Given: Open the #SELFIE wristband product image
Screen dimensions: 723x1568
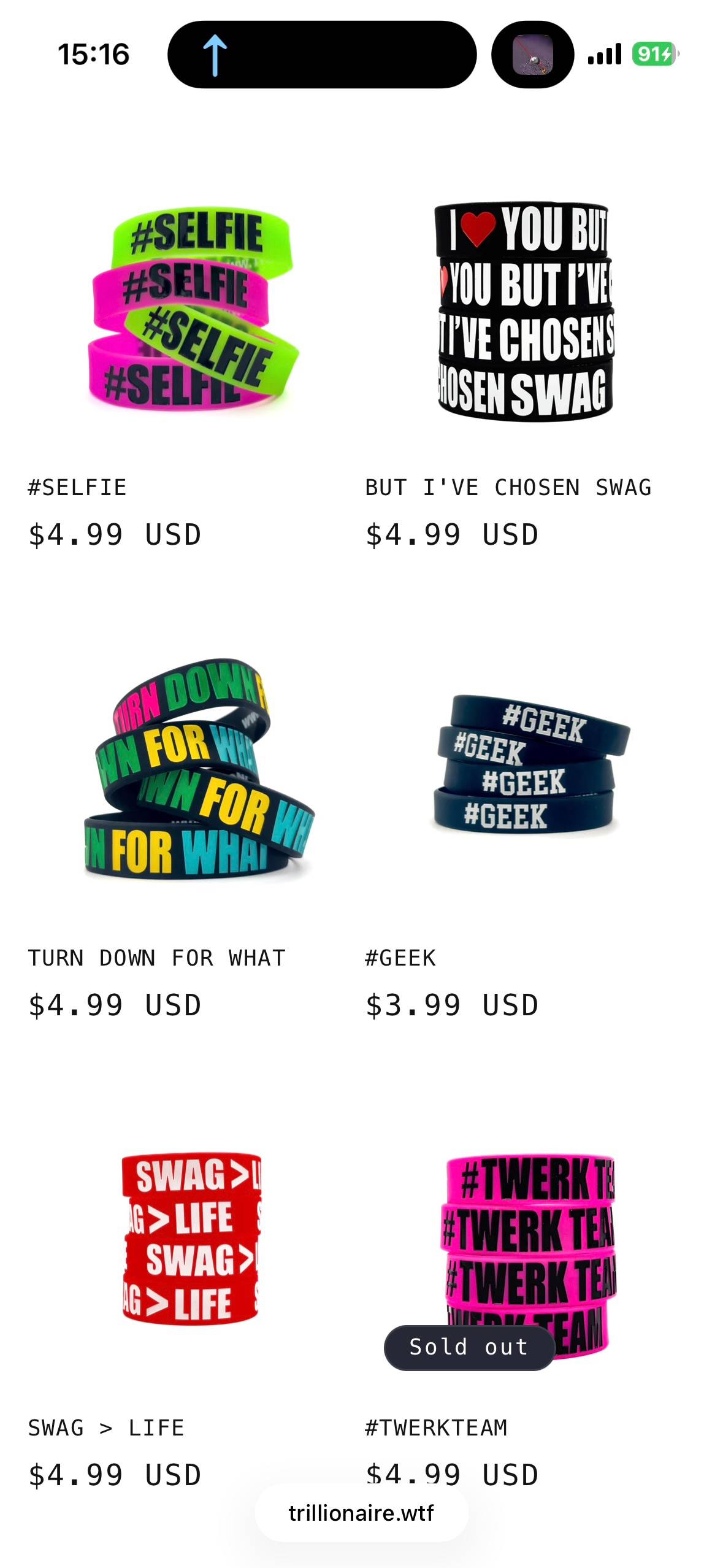Looking at the screenshot, I should (x=193, y=309).
